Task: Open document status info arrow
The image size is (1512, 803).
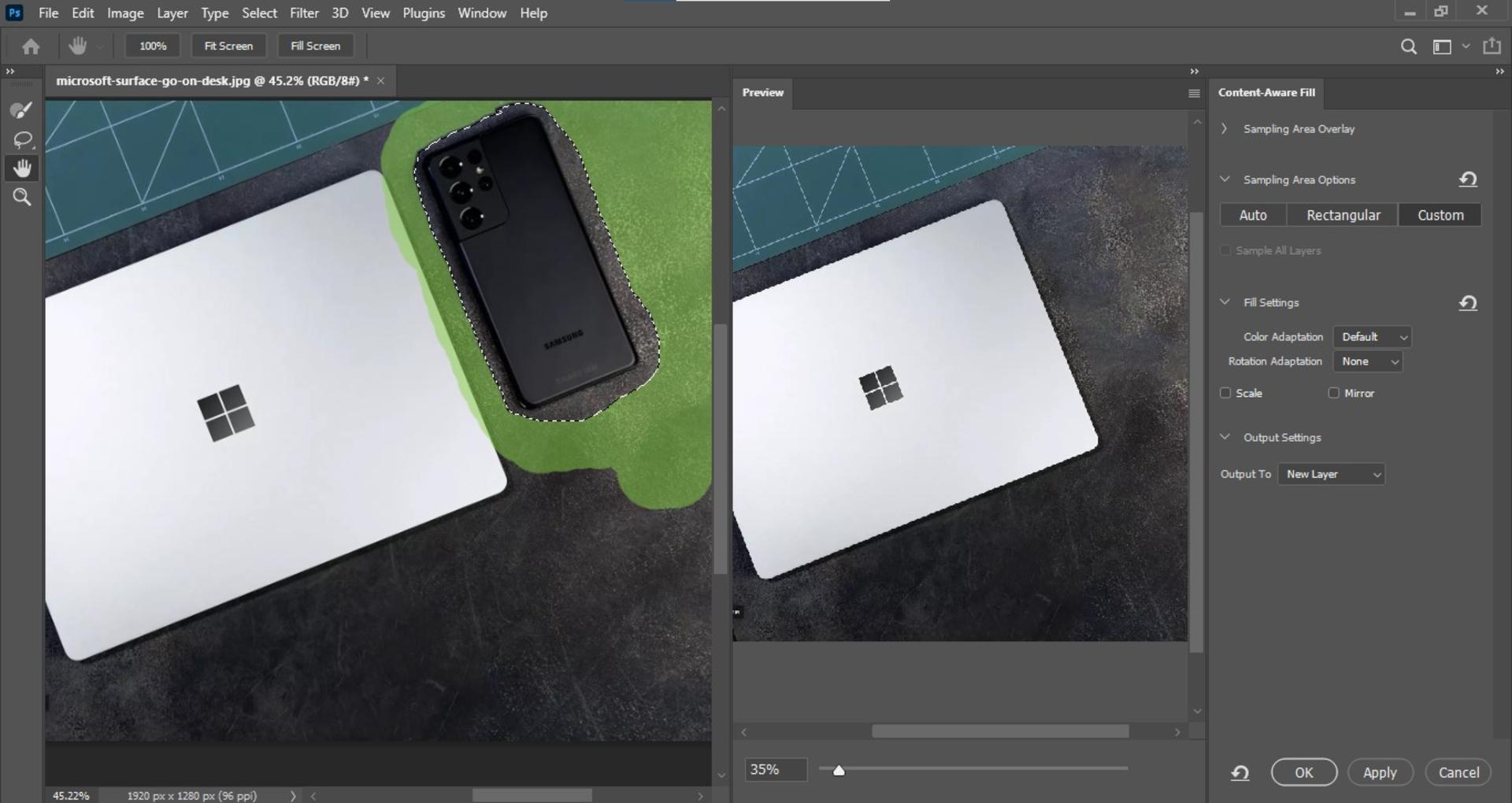Action: coord(293,796)
